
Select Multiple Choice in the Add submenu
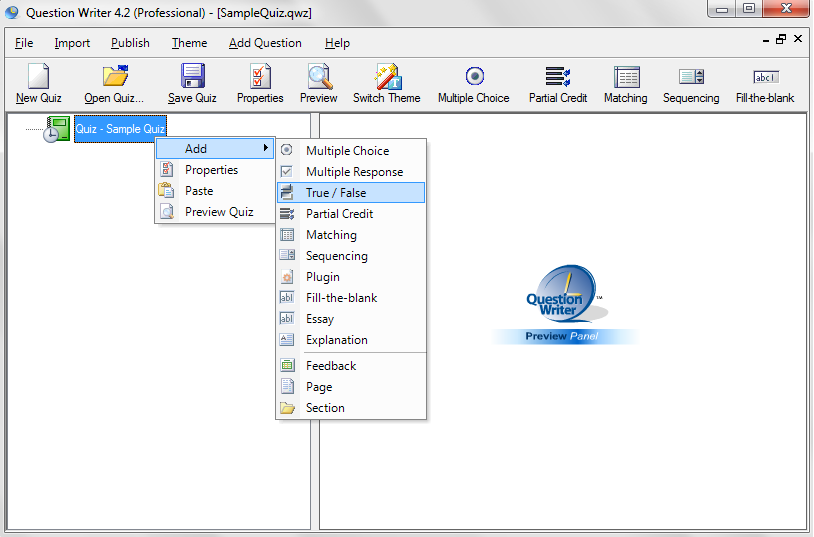pos(351,151)
